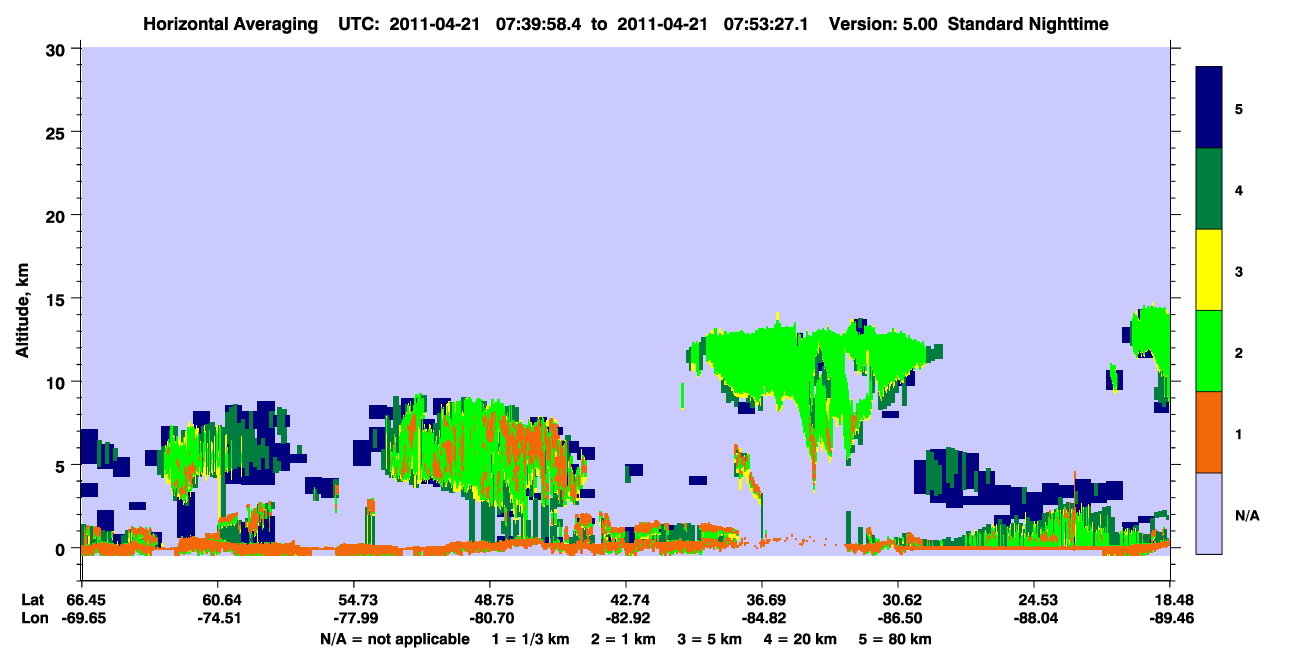
Task: Click latitude value 60.64
Action: (218, 600)
